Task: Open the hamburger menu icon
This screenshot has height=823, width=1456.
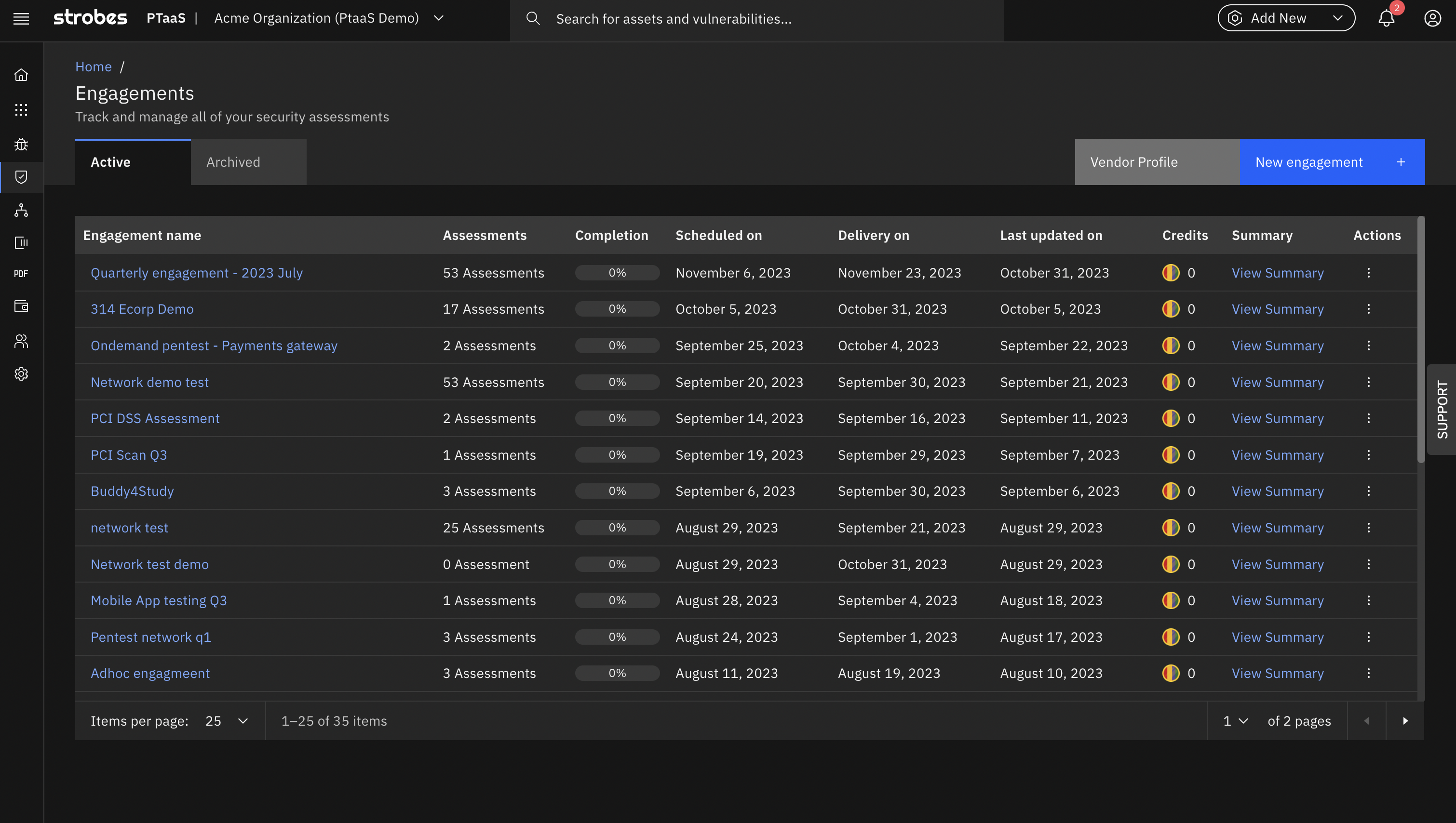Action: (21, 19)
